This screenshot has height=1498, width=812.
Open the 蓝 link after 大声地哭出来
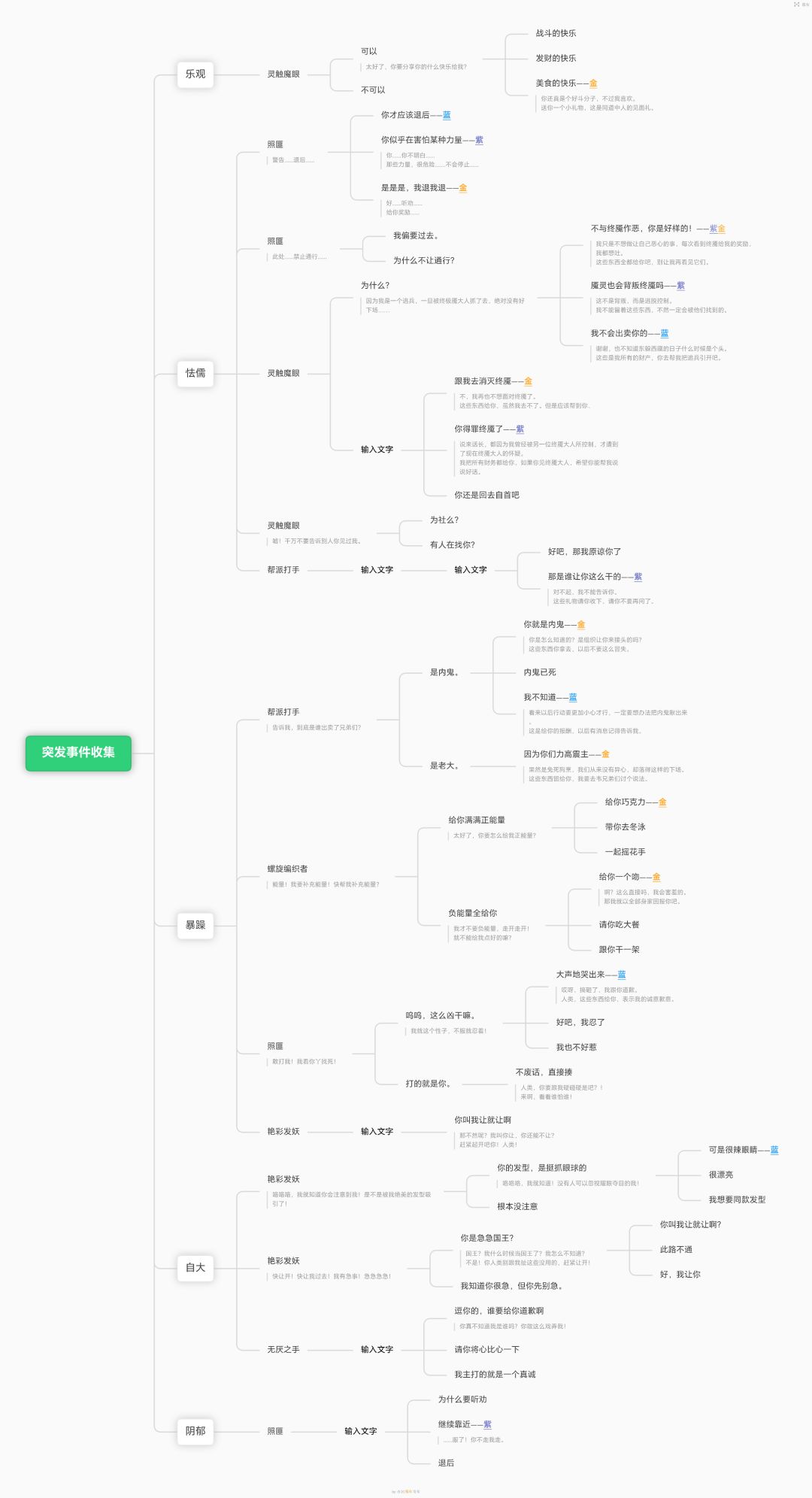622,975
